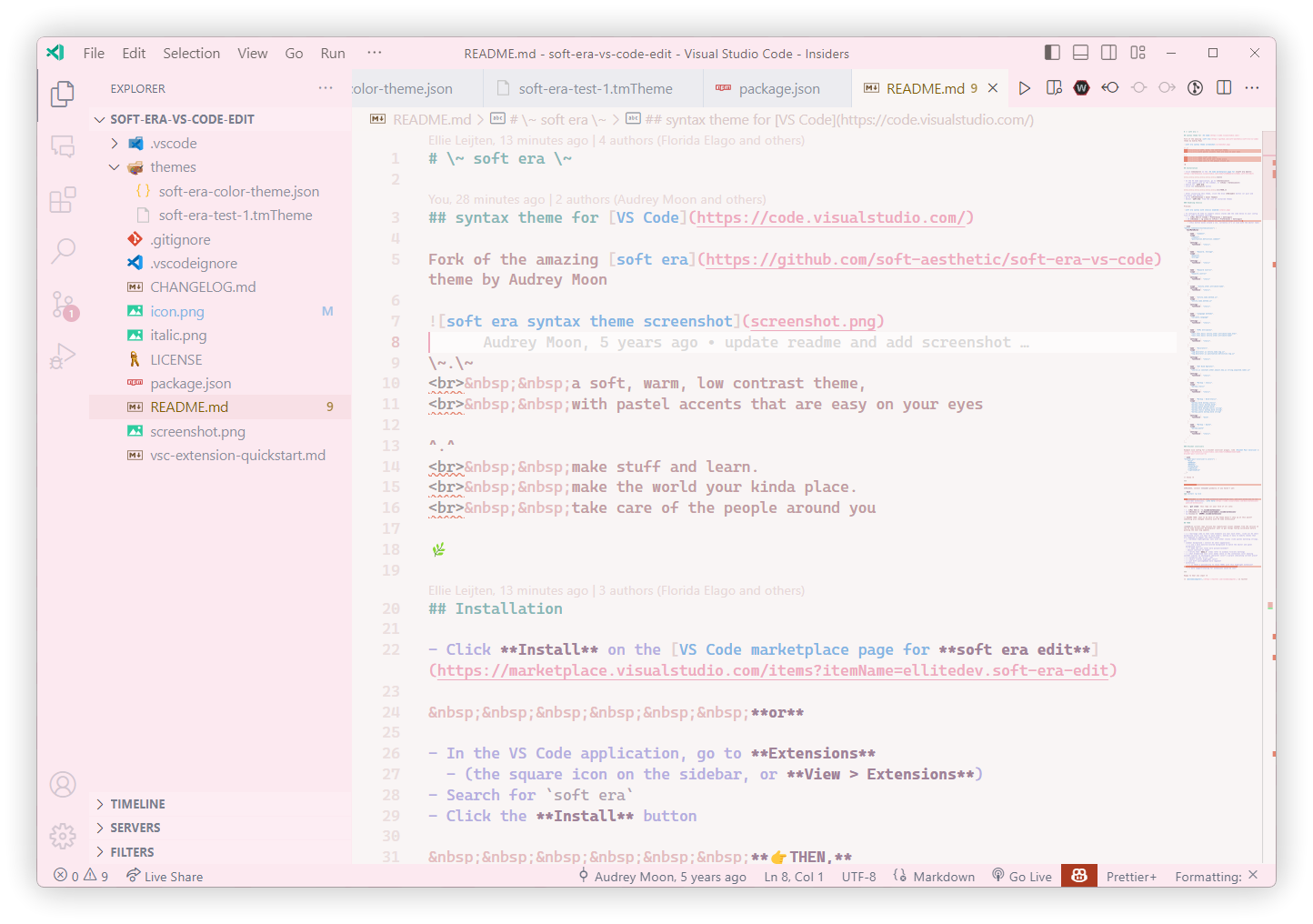Click the Run play icon in editor toolbar
Image resolution: width=1313 pixels, height=924 pixels.
pos(1025,88)
